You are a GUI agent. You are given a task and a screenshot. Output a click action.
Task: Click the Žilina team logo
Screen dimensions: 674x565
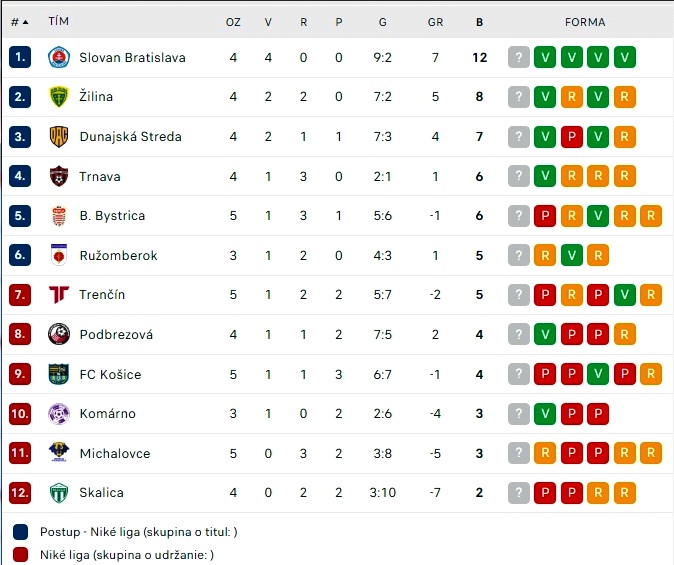pyautogui.click(x=58, y=96)
